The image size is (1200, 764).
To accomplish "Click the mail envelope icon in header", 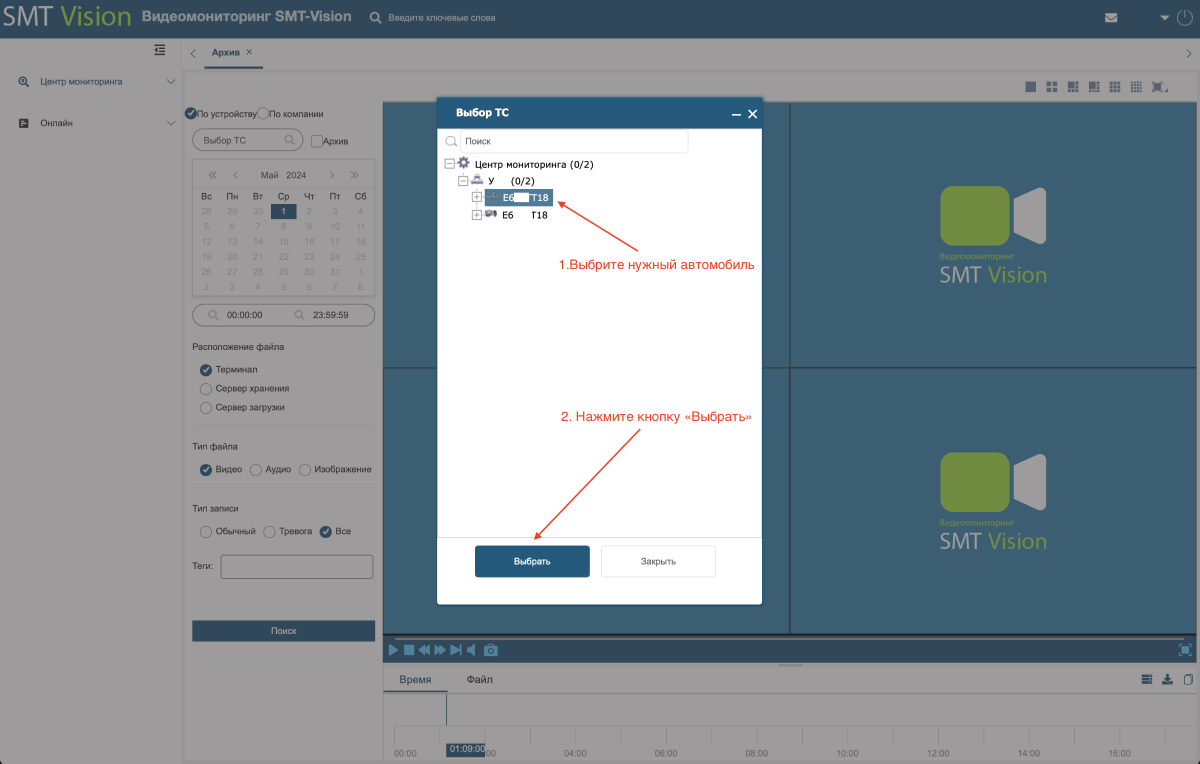I will point(1111,18).
